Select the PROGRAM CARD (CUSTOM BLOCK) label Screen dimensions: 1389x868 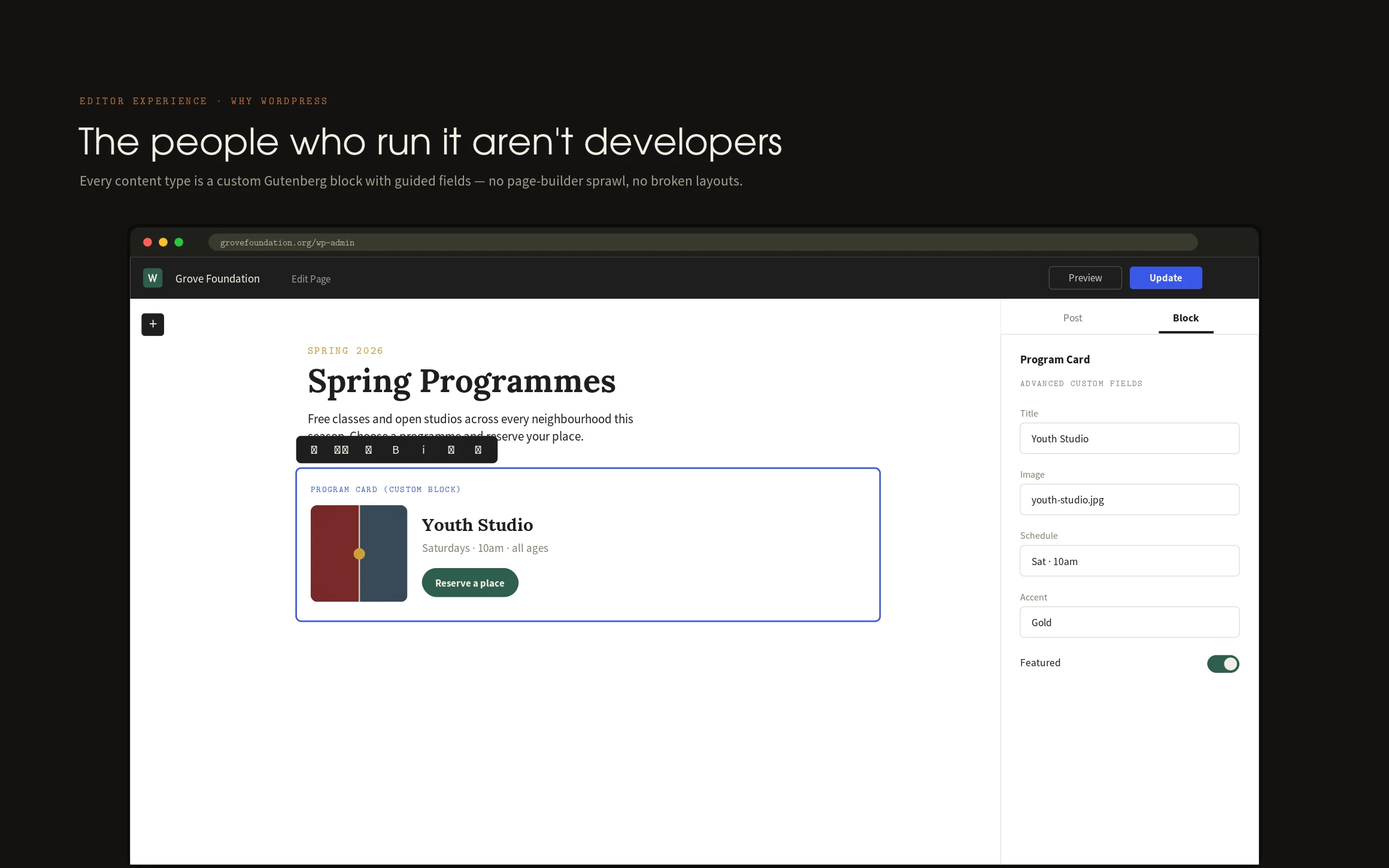tap(386, 490)
